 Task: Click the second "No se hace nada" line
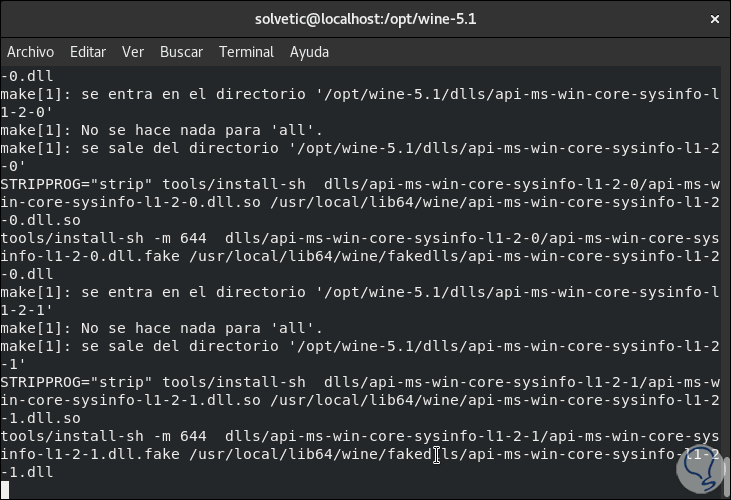(x=160, y=328)
